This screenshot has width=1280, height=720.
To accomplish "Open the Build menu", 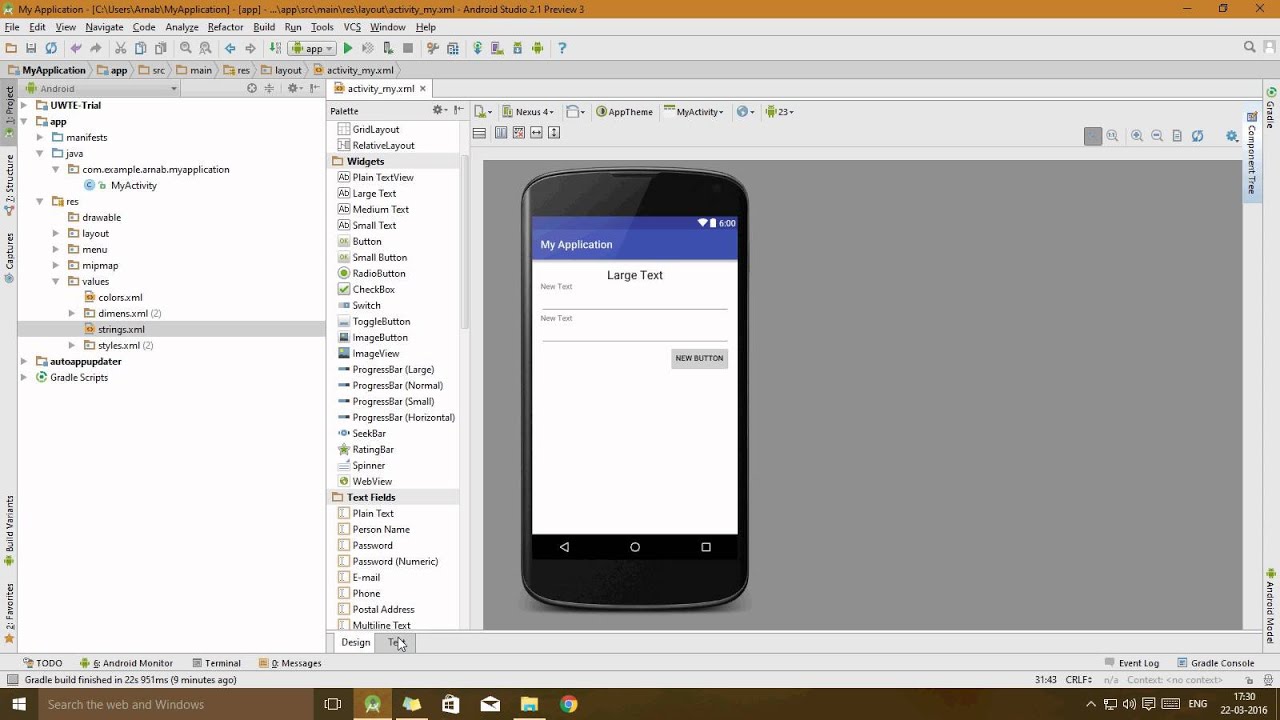I will pyautogui.click(x=264, y=27).
